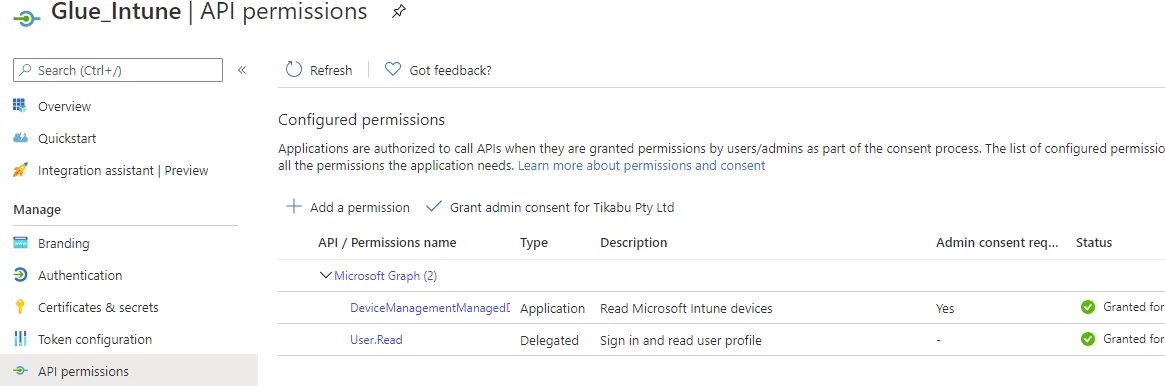Collapse the Microsoft Graph (2) group chevron
Image resolution: width=1165 pixels, height=386 pixels.
[x=325, y=275]
